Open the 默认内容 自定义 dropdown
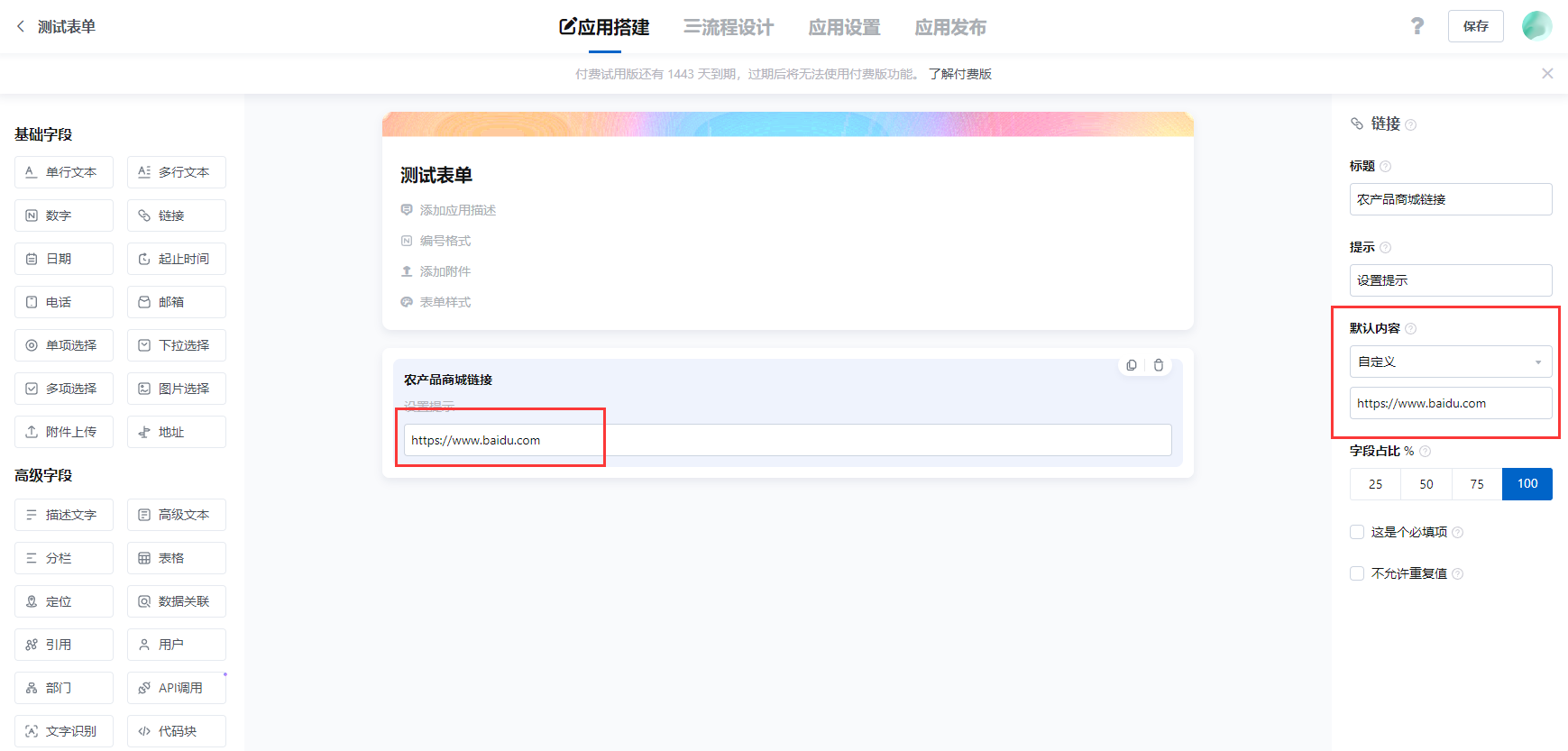The image size is (1568, 751). click(x=1450, y=362)
